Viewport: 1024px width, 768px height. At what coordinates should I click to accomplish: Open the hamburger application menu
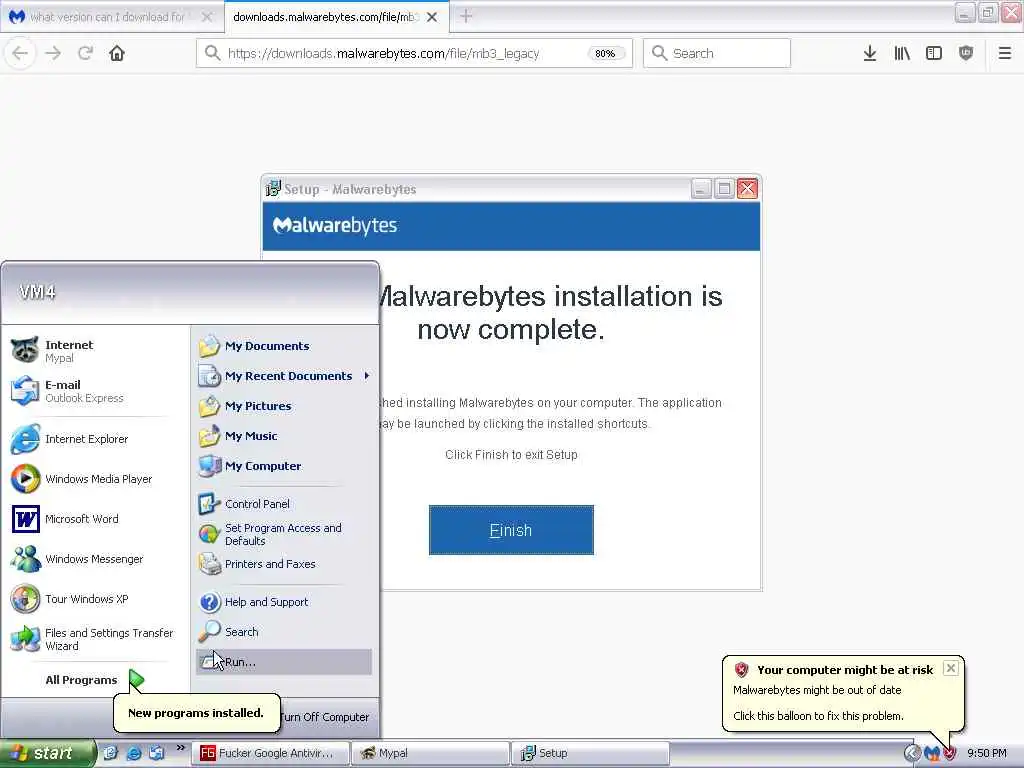click(1004, 54)
